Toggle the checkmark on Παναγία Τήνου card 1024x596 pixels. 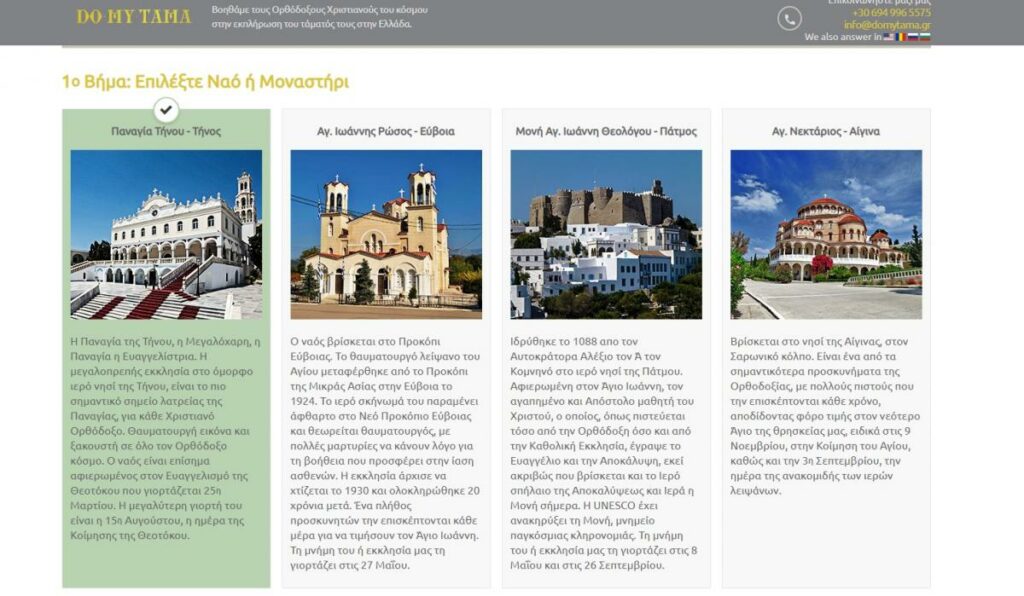166,109
